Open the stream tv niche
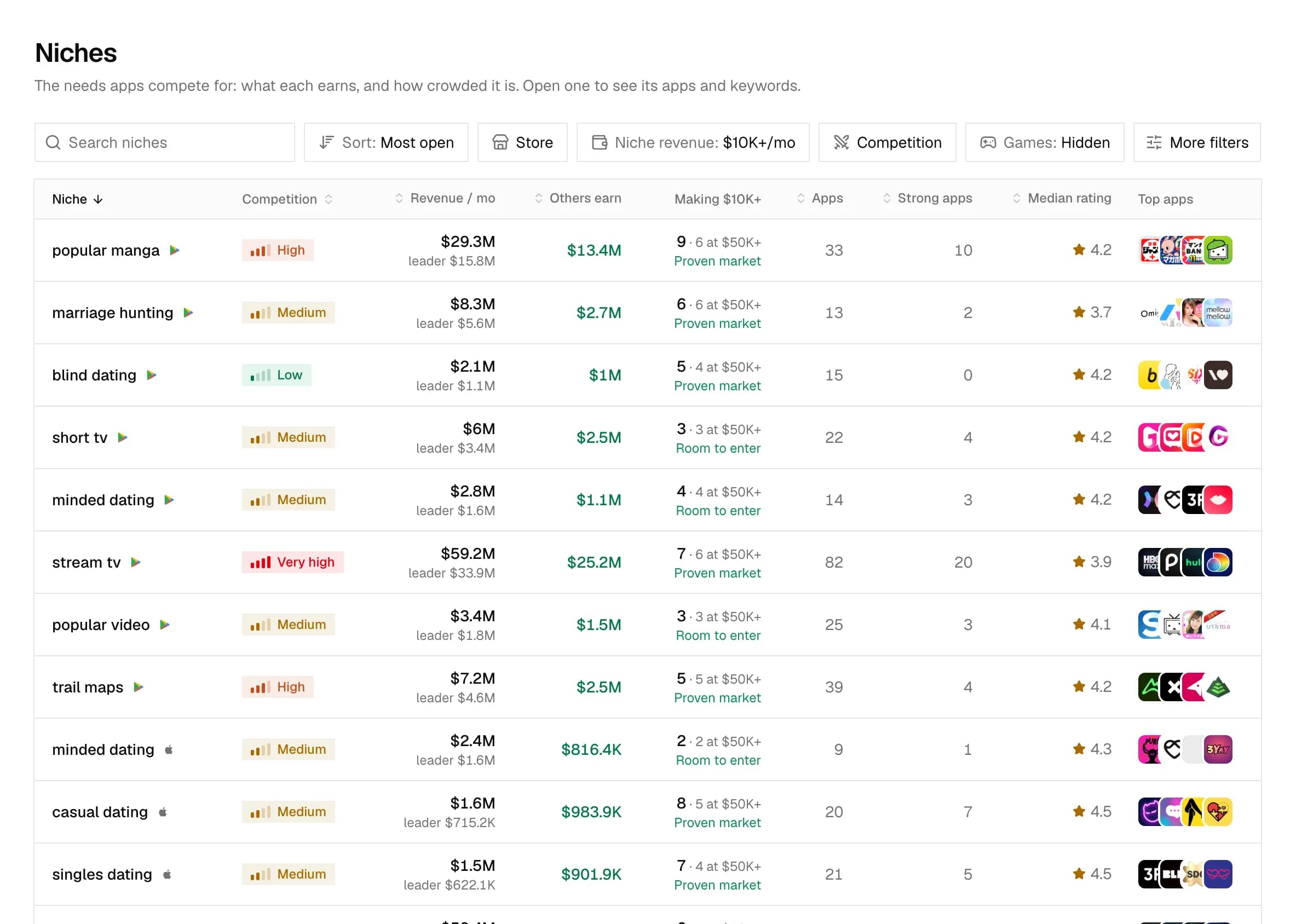Viewport: 1296px width, 924px height. tap(87, 562)
